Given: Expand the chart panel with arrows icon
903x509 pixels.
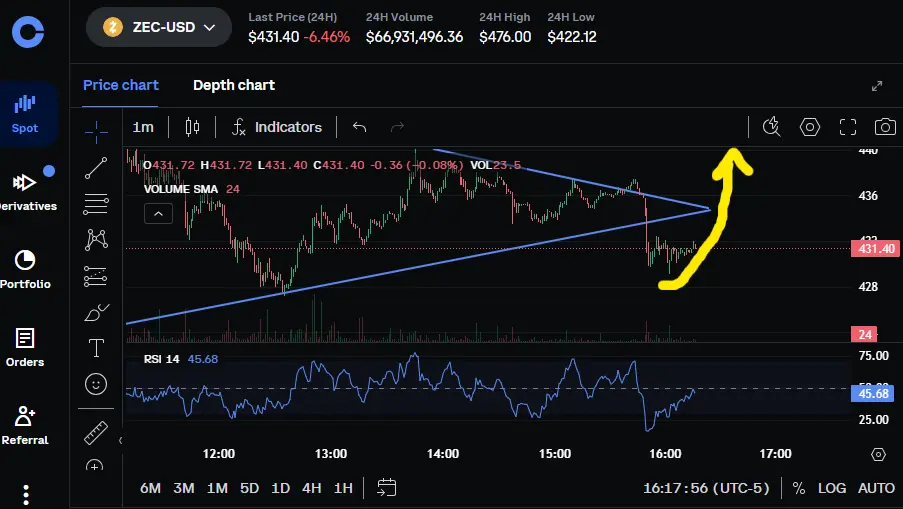Looking at the screenshot, I should [877, 86].
